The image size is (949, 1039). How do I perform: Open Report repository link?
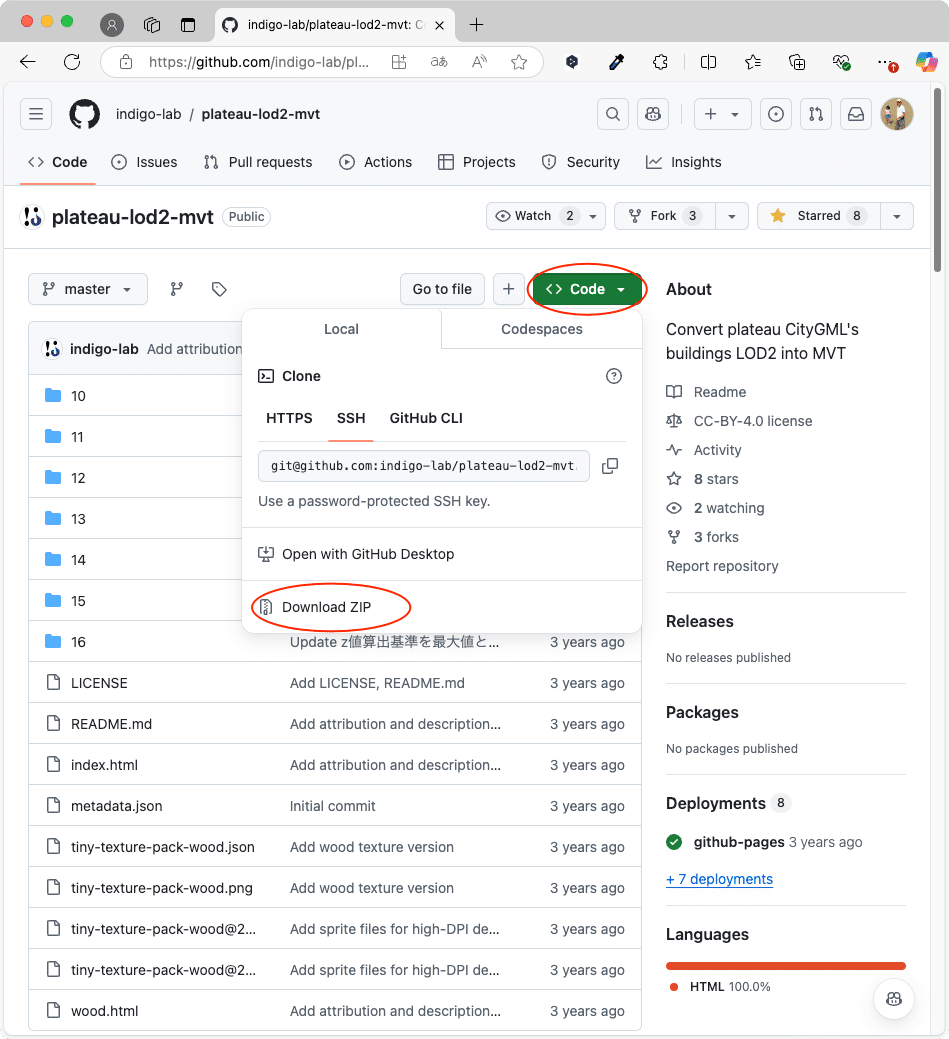pyautogui.click(x=722, y=567)
